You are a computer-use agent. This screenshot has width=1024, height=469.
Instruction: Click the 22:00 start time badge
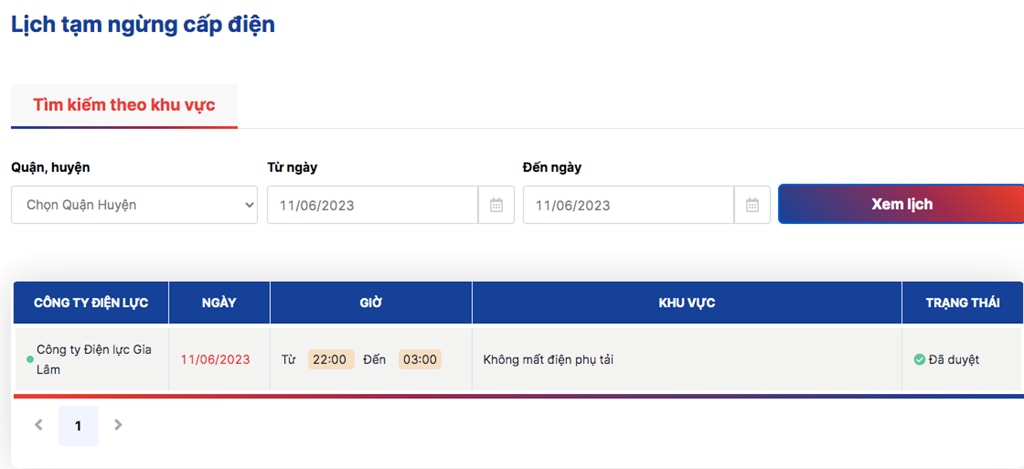tap(330, 359)
